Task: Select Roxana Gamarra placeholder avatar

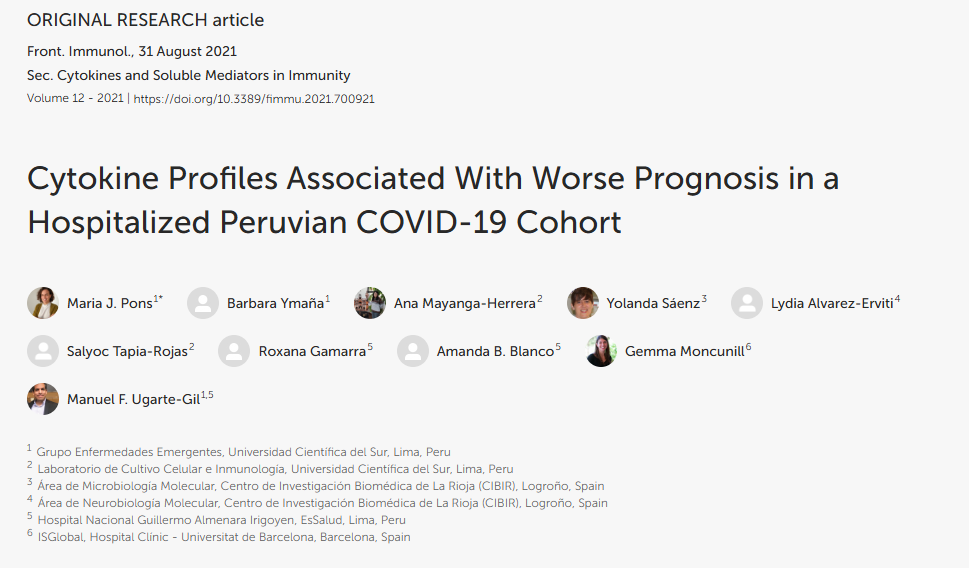Action: [x=234, y=351]
